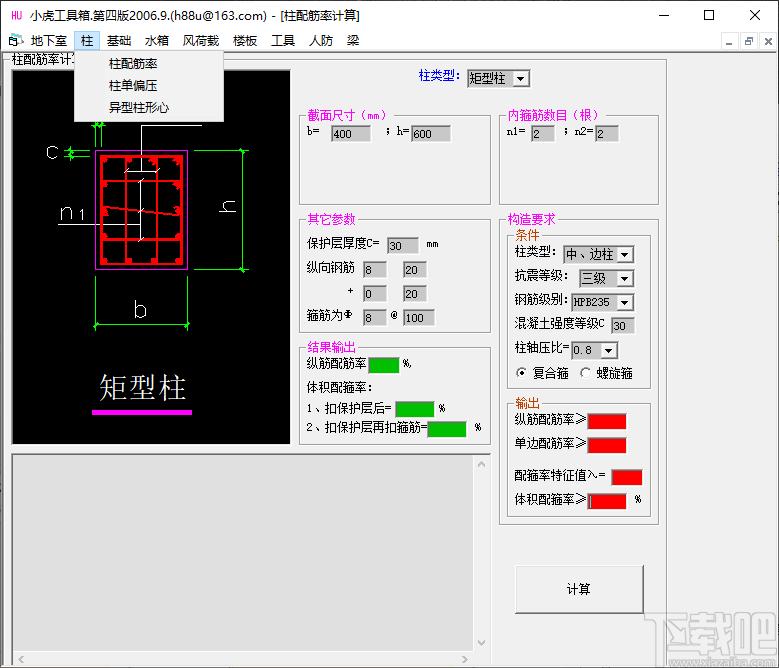Choose 柱配筋率 from the dropdown menu
The height and width of the screenshot is (668, 779).
coord(149,64)
